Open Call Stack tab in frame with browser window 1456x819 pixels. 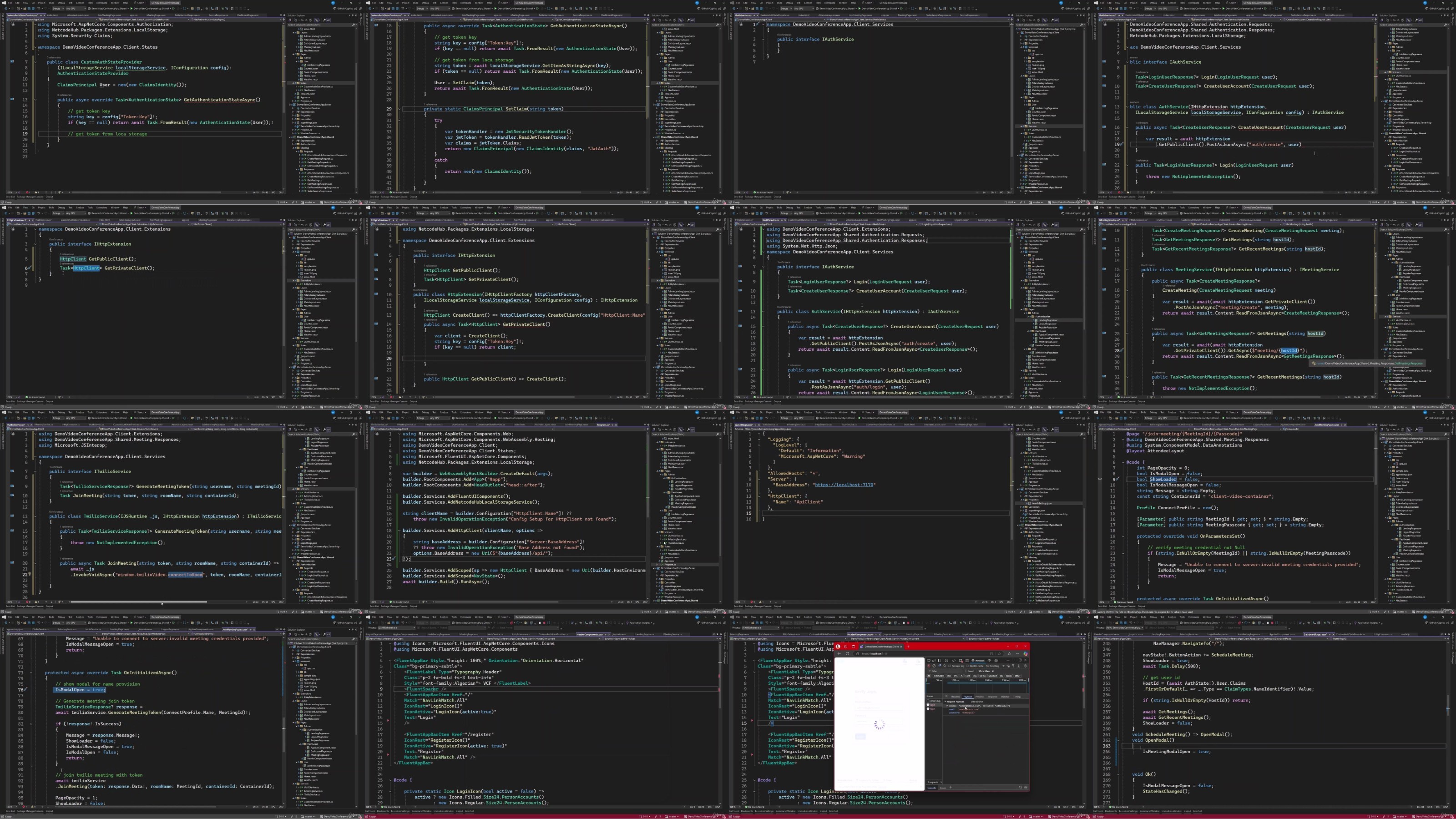pyautogui.click(x=734, y=811)
